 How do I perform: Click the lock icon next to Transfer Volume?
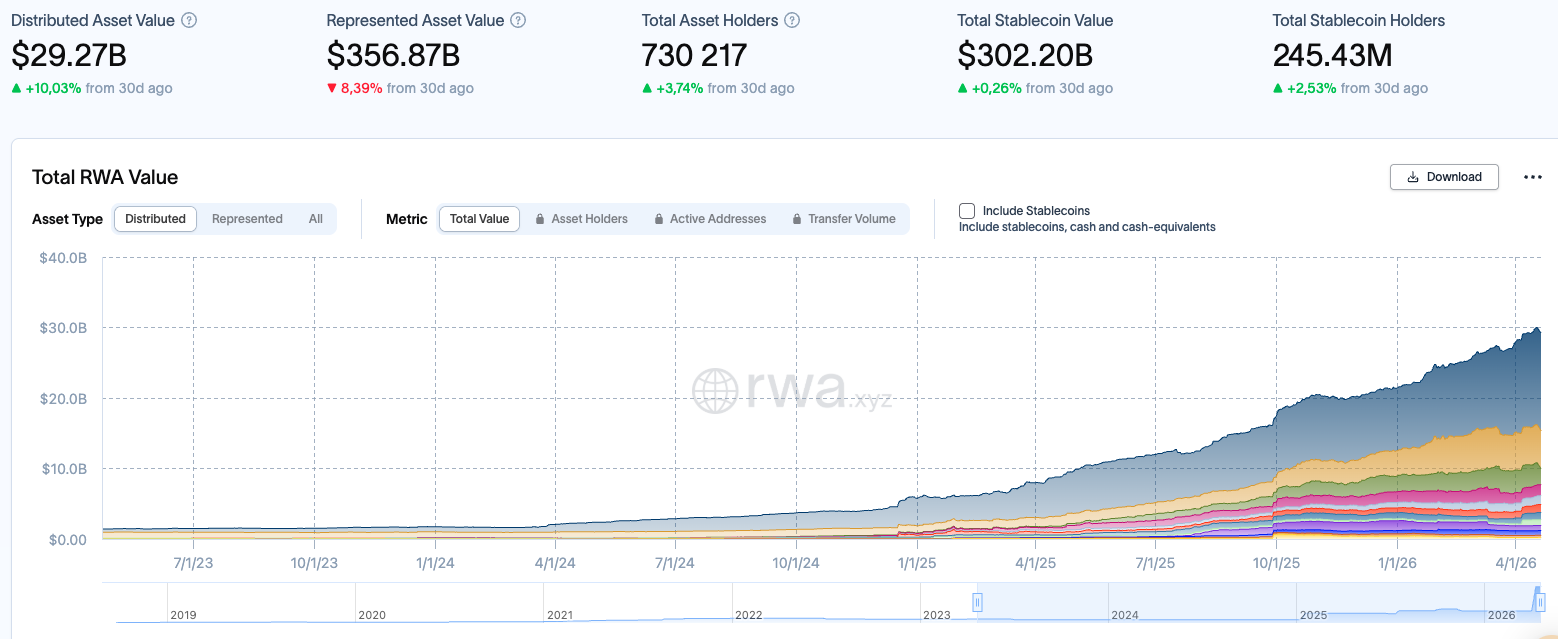click(795, 219)
